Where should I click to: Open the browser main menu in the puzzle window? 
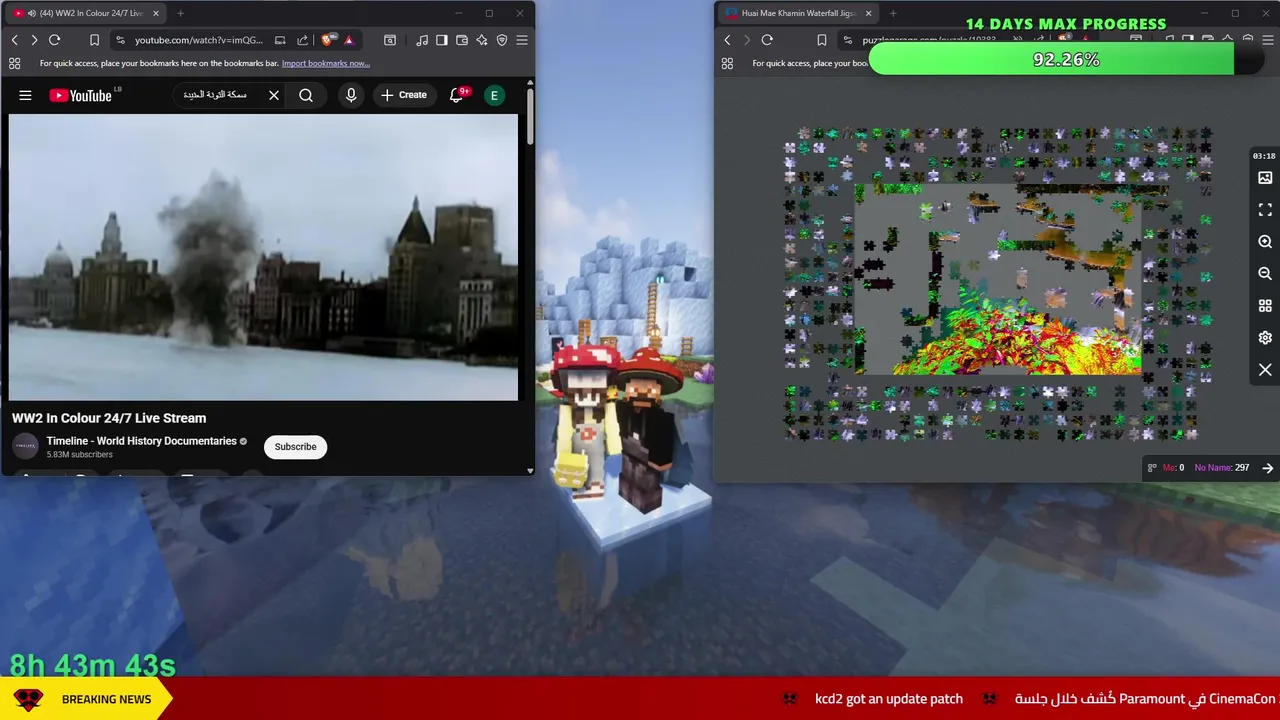(x=1267, y=40)
